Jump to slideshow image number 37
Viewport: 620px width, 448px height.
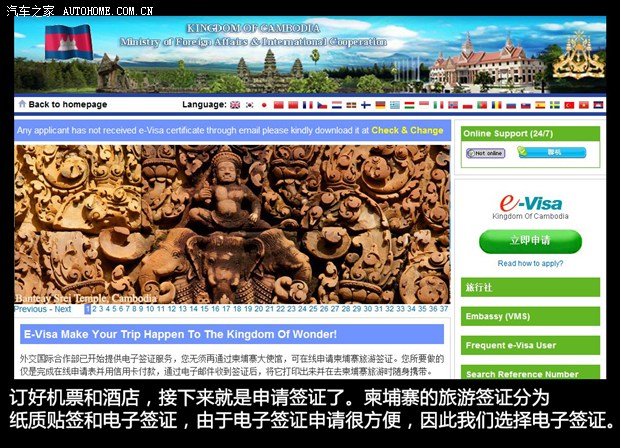tap(443, 309)
